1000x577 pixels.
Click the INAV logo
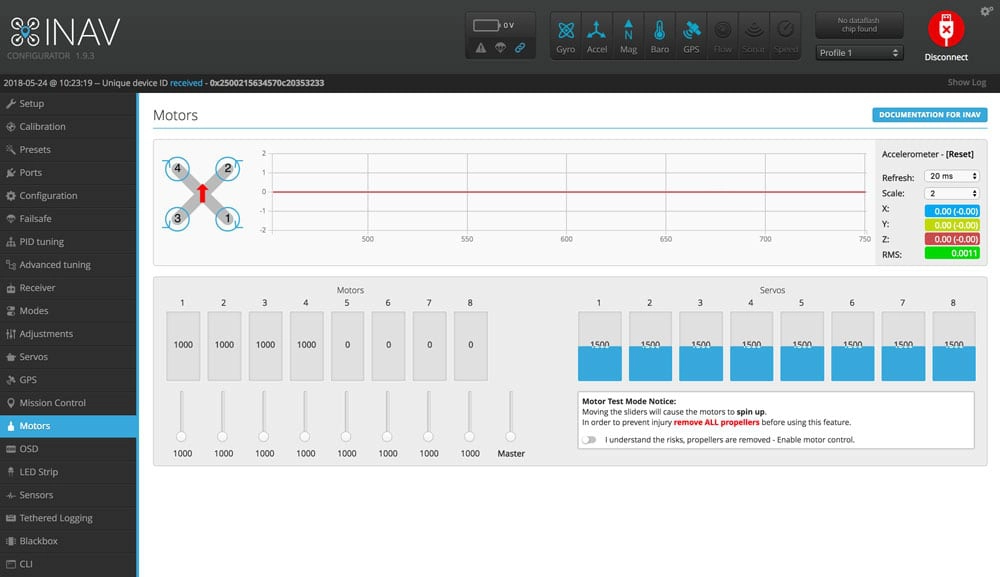pos(65,33)
